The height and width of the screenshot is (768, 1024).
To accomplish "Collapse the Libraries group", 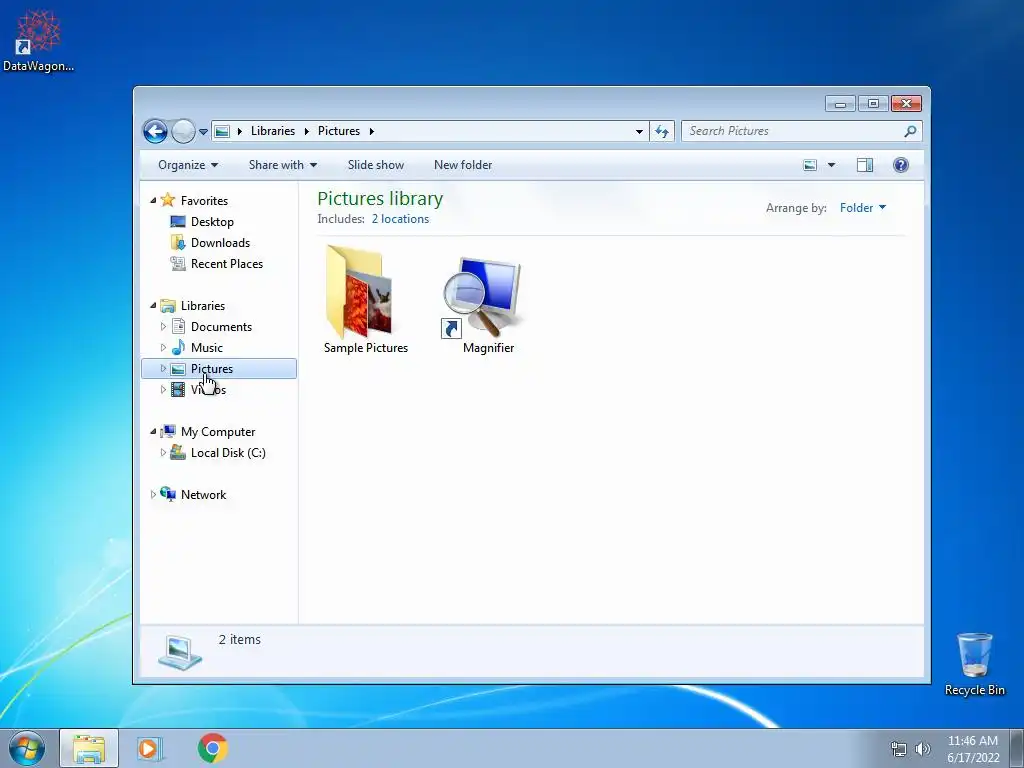I will point(153,306).
